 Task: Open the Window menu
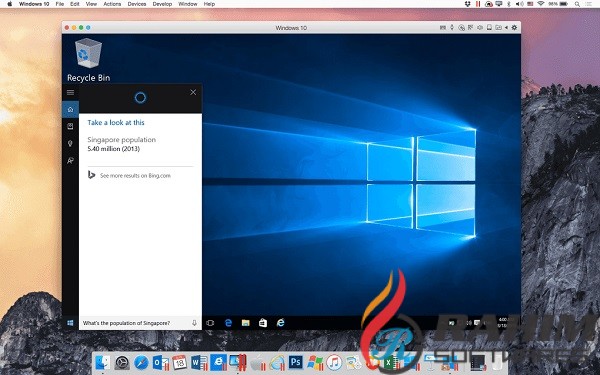click(x=188, y=4)
